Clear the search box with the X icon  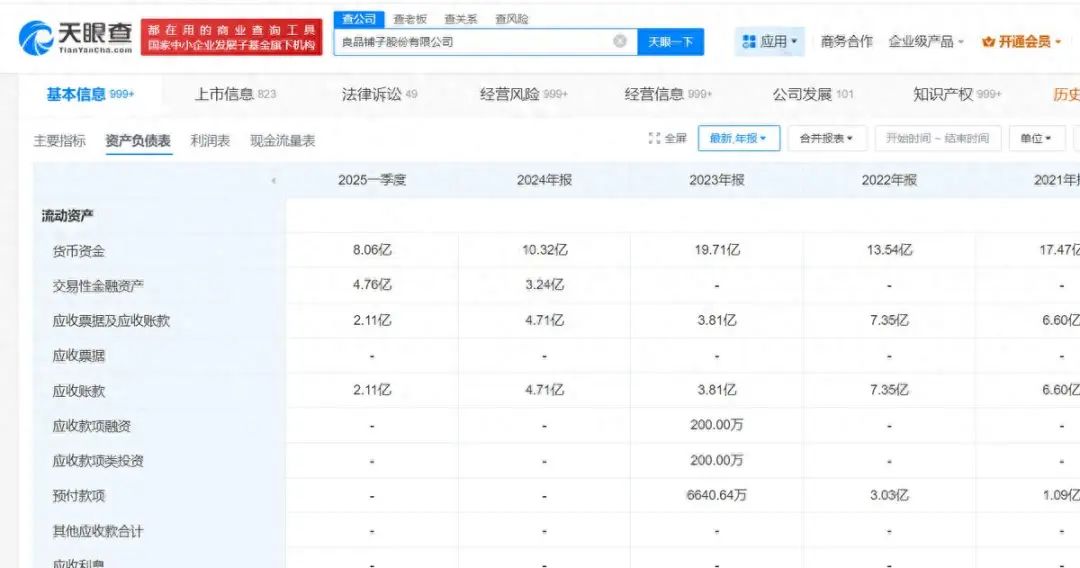(620, 42)
